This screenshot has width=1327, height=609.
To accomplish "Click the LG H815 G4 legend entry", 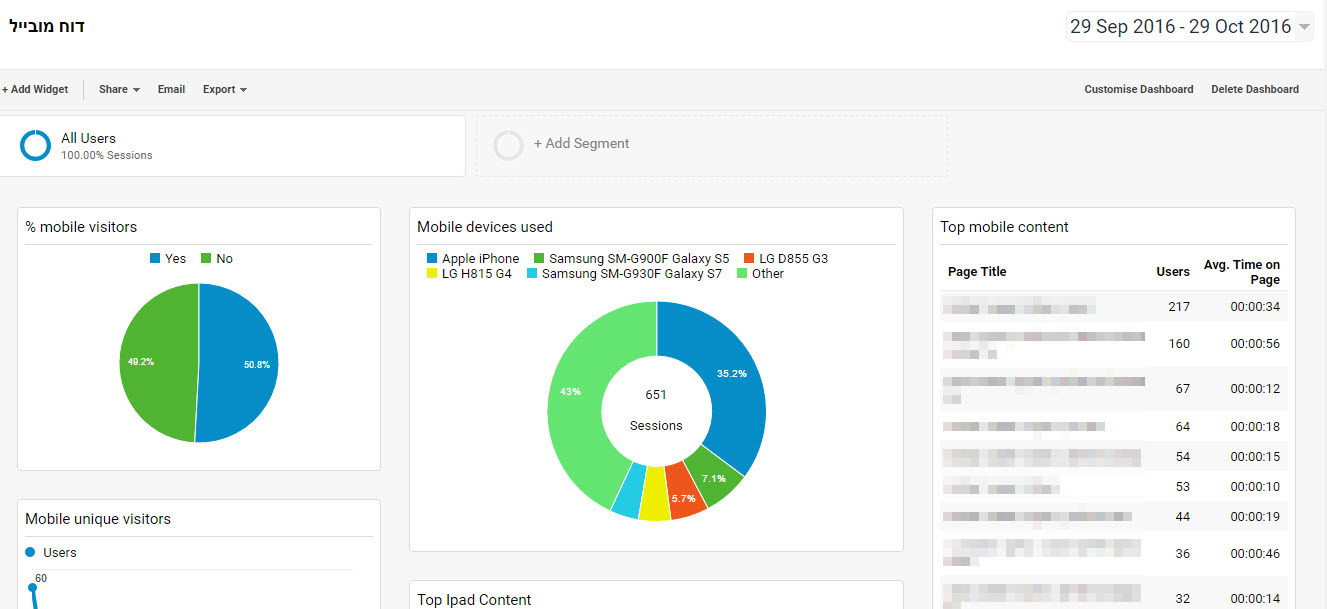I will [469, 273].
